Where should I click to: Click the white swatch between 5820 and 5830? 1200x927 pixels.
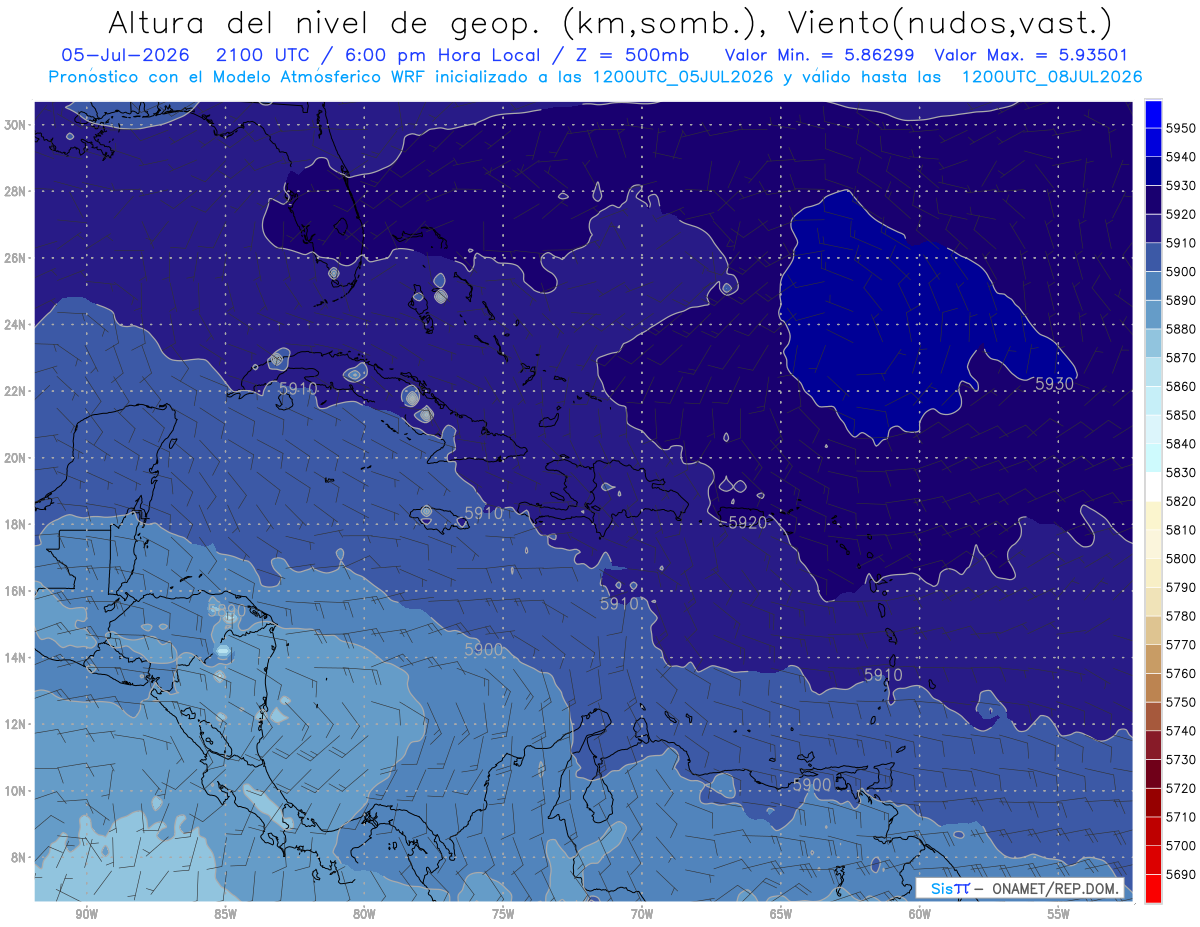[x=1153, y=487]
